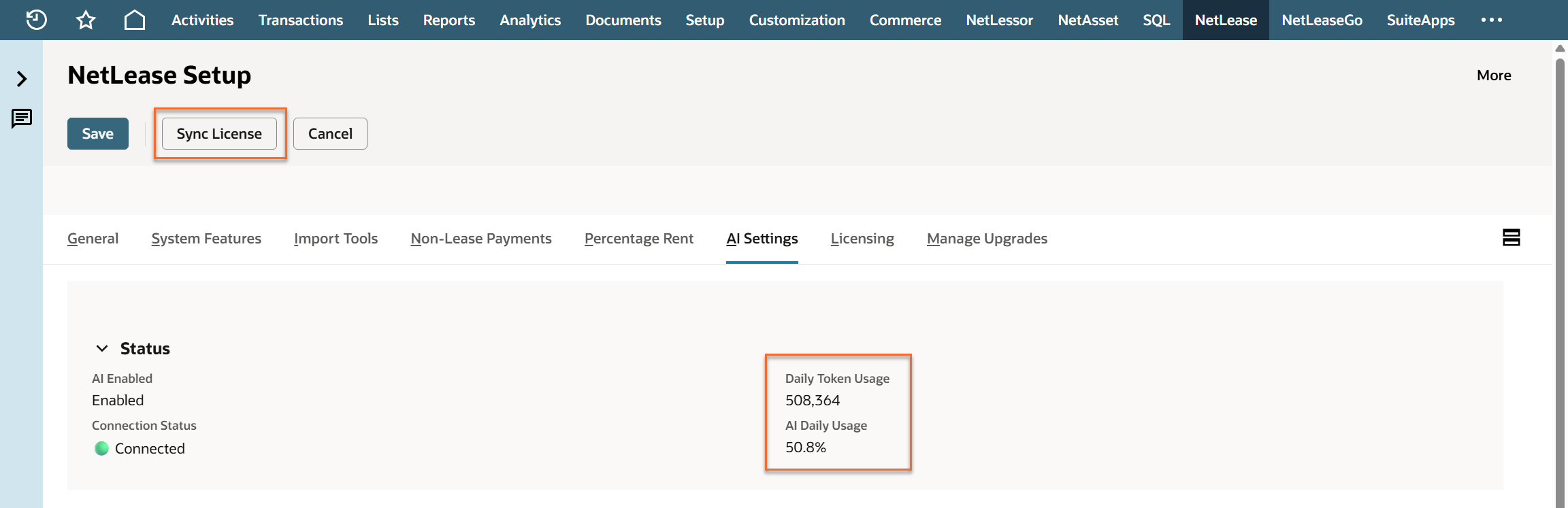Image resolution: width=1568 pixels, height=508 pixels.
Task: Click the Daily Token Usage value 508,364
Action: click(813, 401)
